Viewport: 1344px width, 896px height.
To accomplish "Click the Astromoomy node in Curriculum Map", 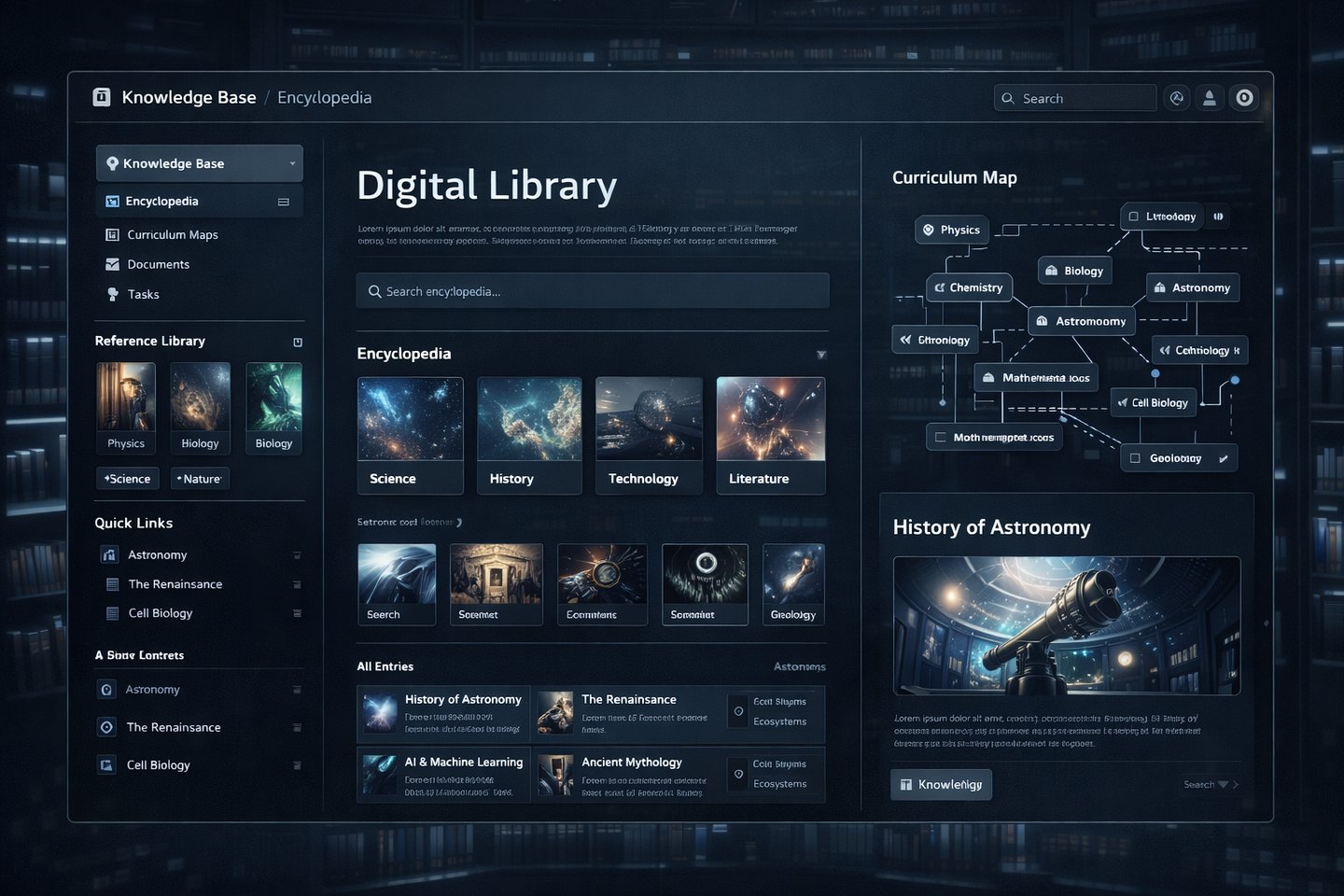I will [x=1082, y=321].
